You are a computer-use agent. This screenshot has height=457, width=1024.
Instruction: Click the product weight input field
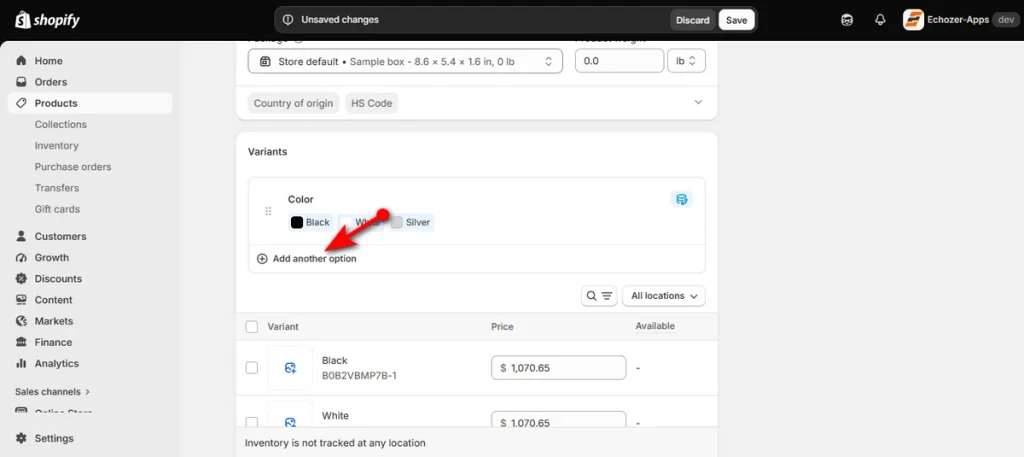click(x=619, y=61)
